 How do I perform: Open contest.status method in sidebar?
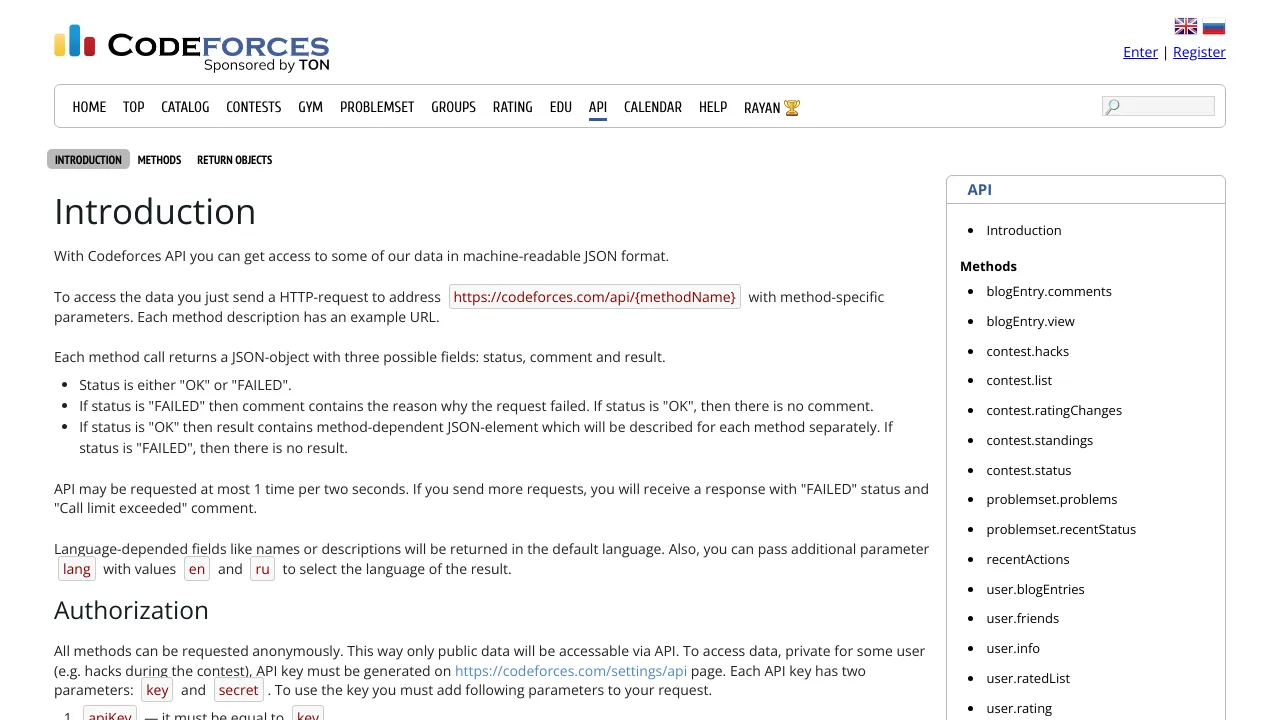point(1029,470)
